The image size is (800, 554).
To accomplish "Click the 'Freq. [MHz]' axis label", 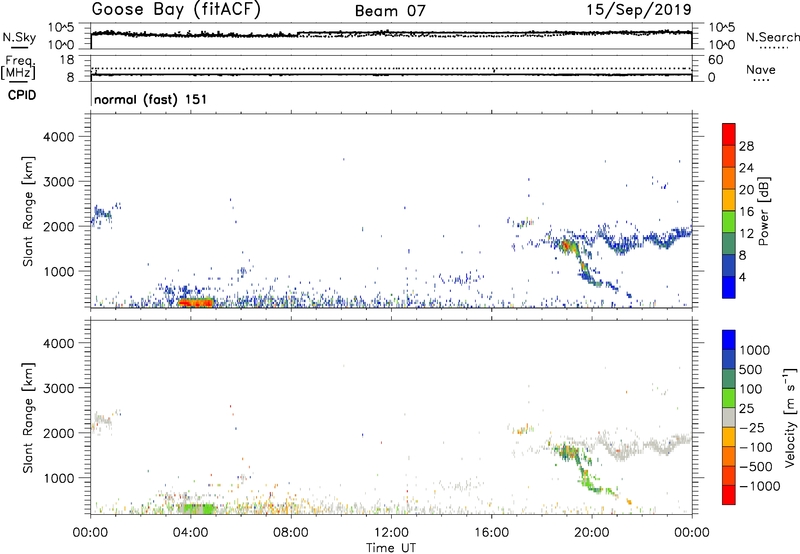I will (x=18, y=67).
